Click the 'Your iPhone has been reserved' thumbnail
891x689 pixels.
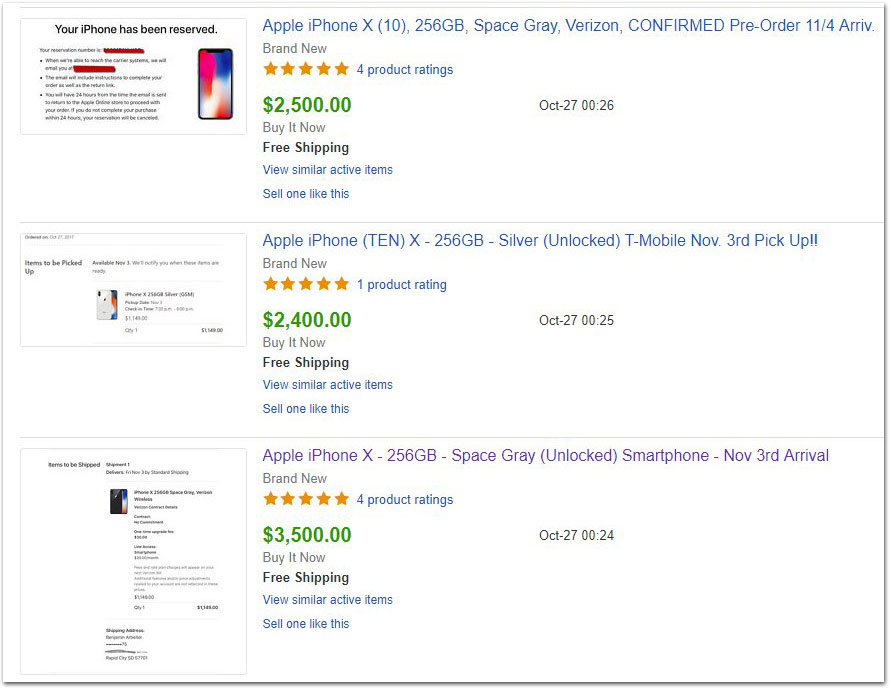[134, 77]
